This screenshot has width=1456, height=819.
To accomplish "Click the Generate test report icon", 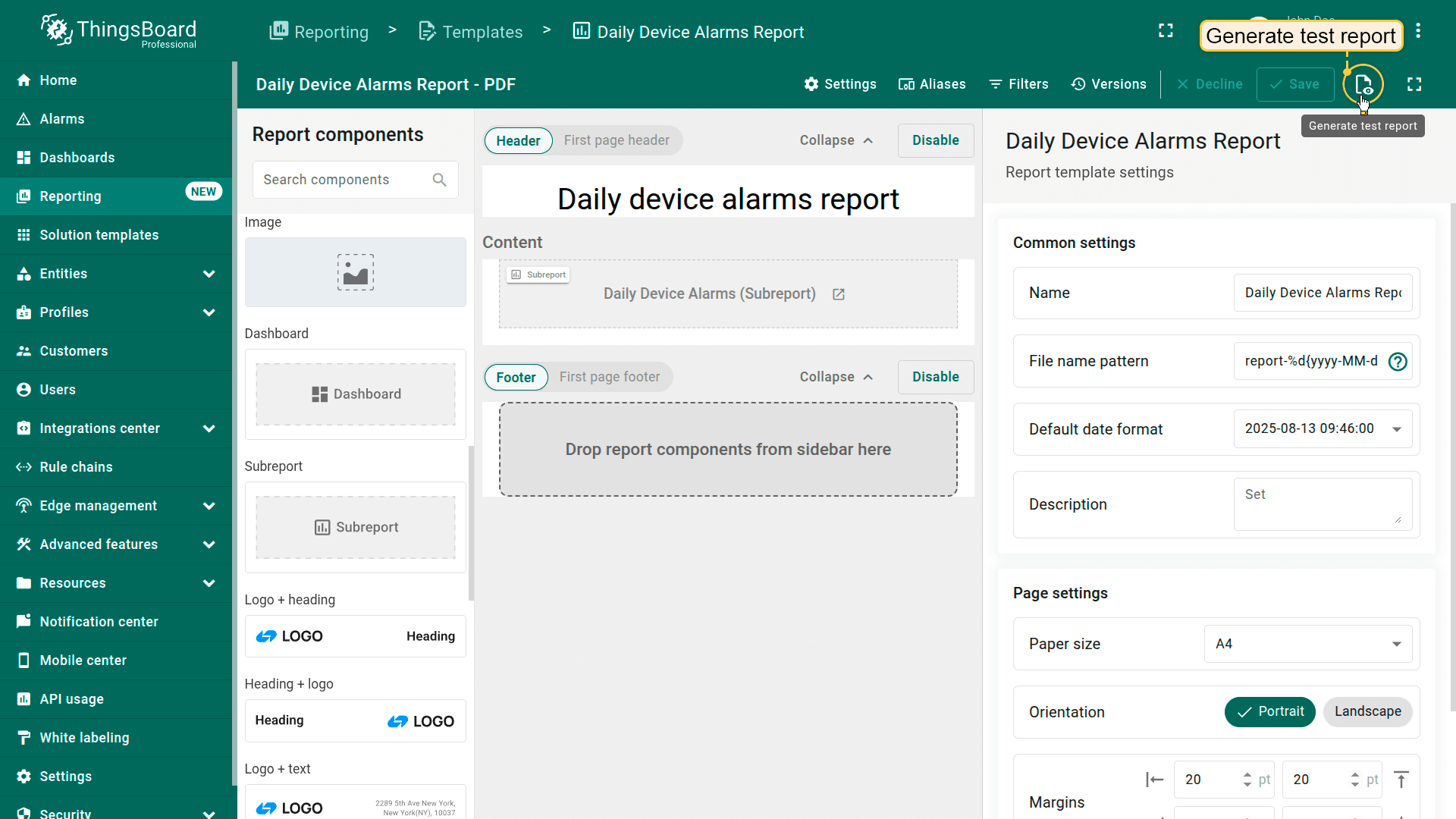I will 1363,84.
